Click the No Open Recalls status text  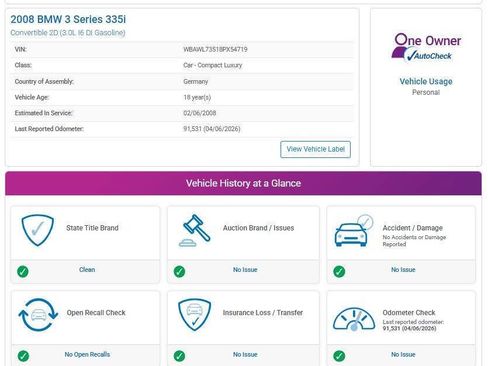coord(87,354)
